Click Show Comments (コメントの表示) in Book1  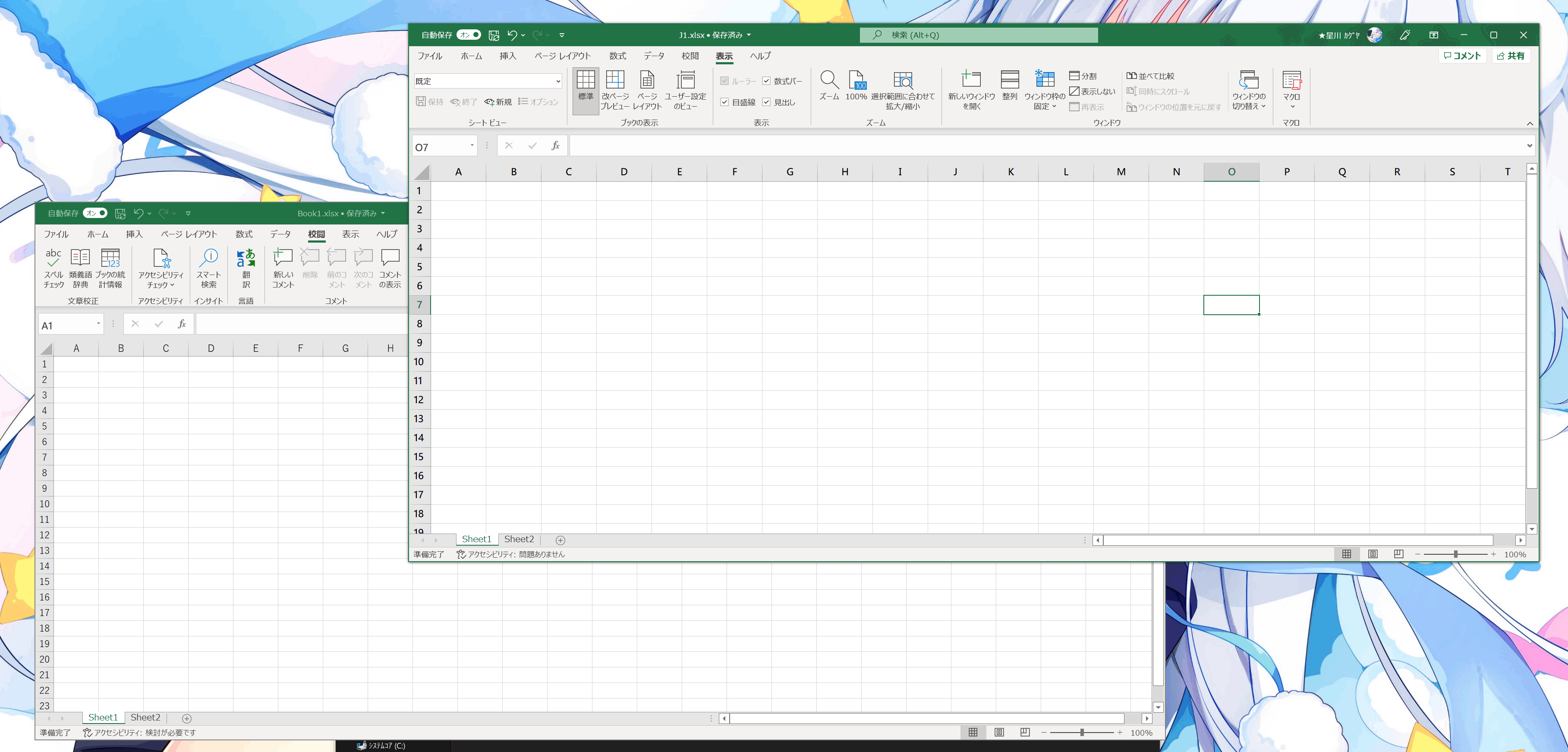[390, 268]
